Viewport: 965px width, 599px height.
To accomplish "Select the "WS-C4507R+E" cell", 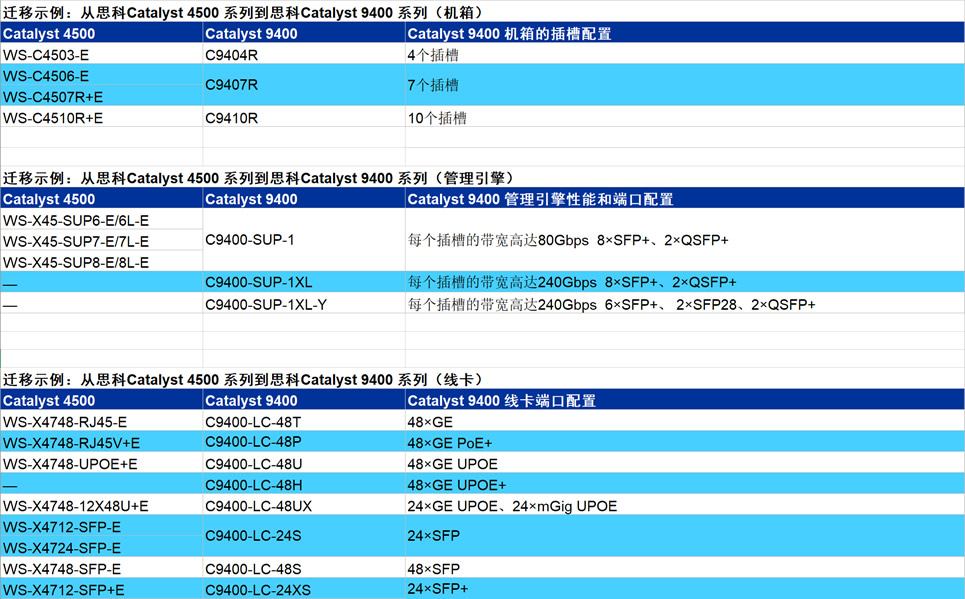I will pyautogui.click(x=102, y=96).
